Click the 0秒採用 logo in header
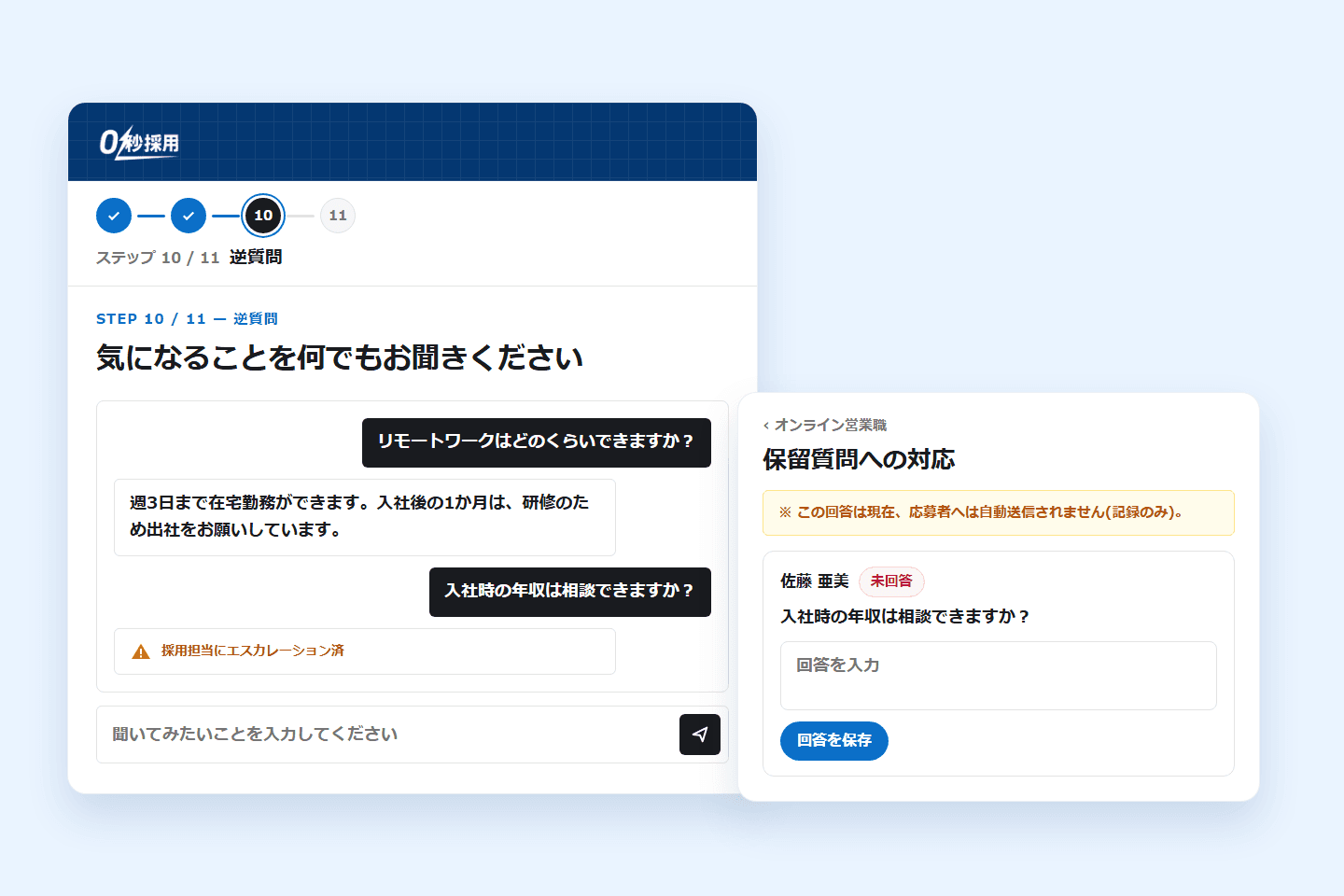 click(139, 143)
